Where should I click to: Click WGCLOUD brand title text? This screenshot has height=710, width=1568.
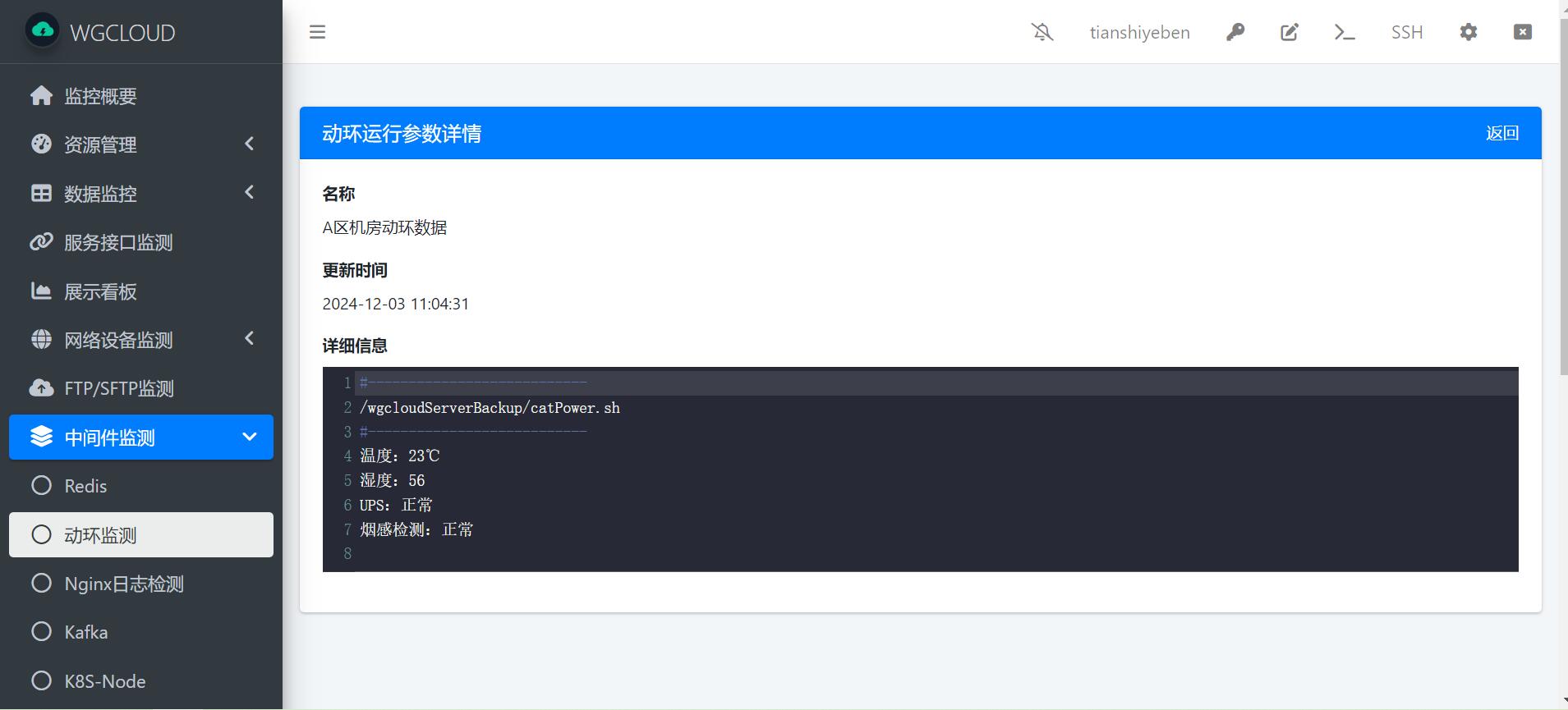coord(122,33)
